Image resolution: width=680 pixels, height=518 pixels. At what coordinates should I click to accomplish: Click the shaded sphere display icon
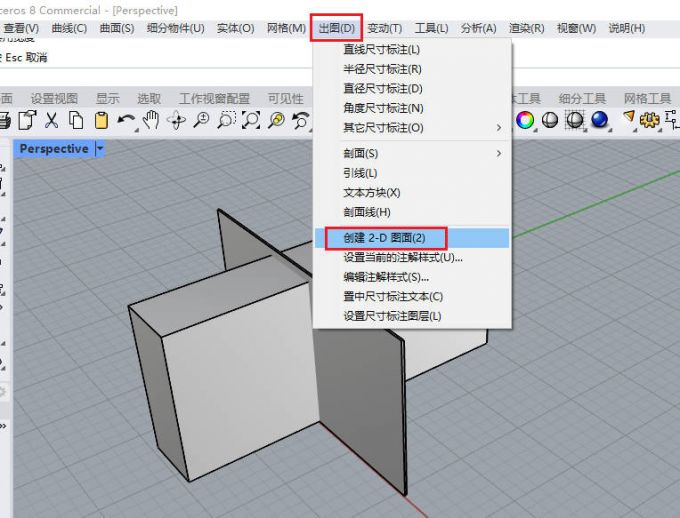pos(550,120)
